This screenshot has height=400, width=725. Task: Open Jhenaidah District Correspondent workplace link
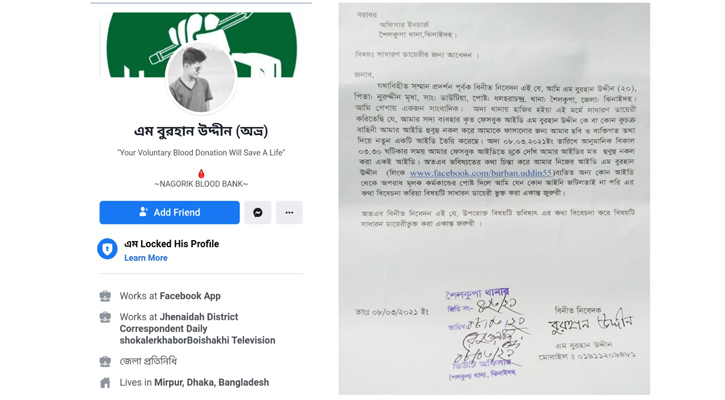point(197,329)
